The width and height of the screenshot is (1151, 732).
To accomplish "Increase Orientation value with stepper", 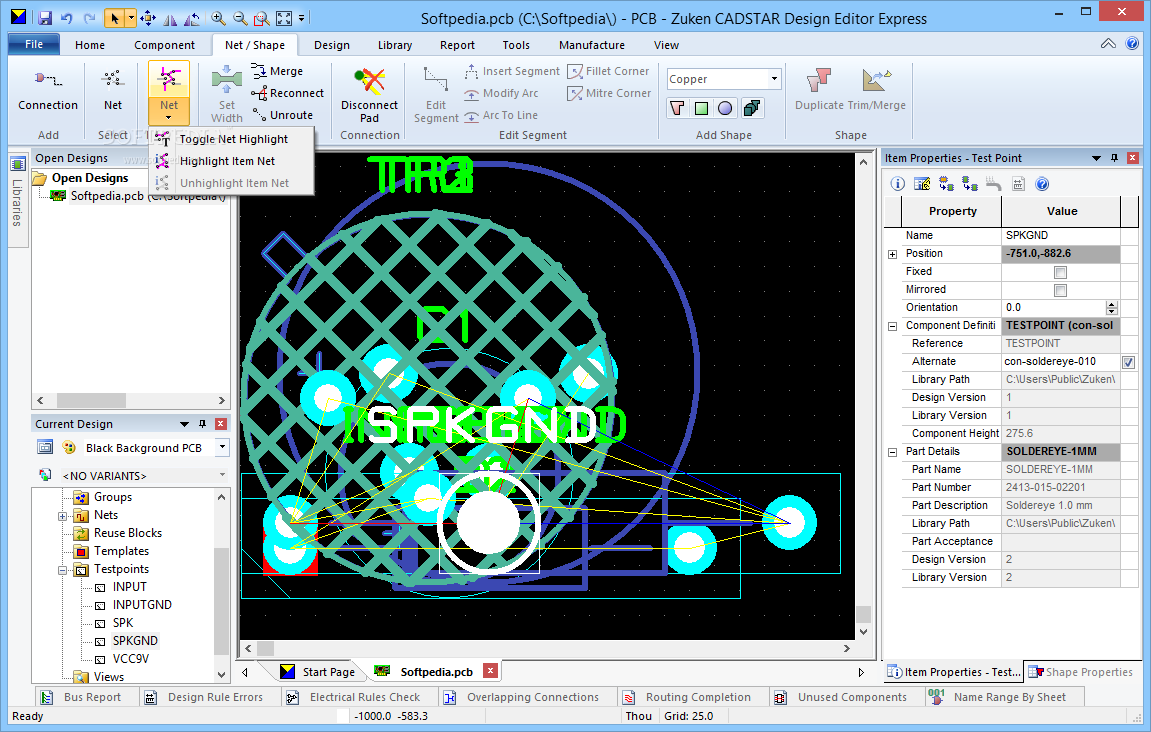I will point(1111,304).
